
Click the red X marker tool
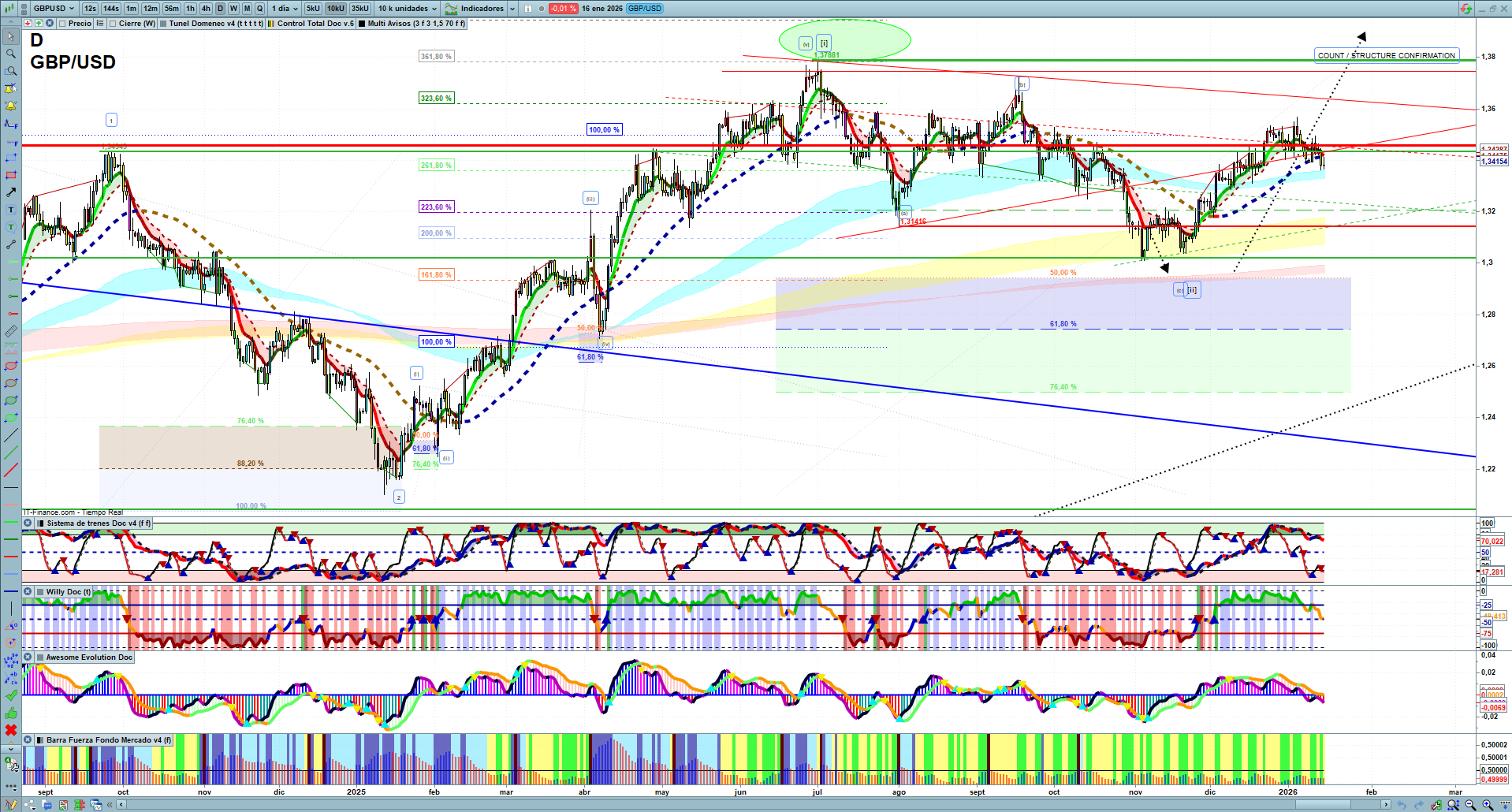(x=11, y=730)
